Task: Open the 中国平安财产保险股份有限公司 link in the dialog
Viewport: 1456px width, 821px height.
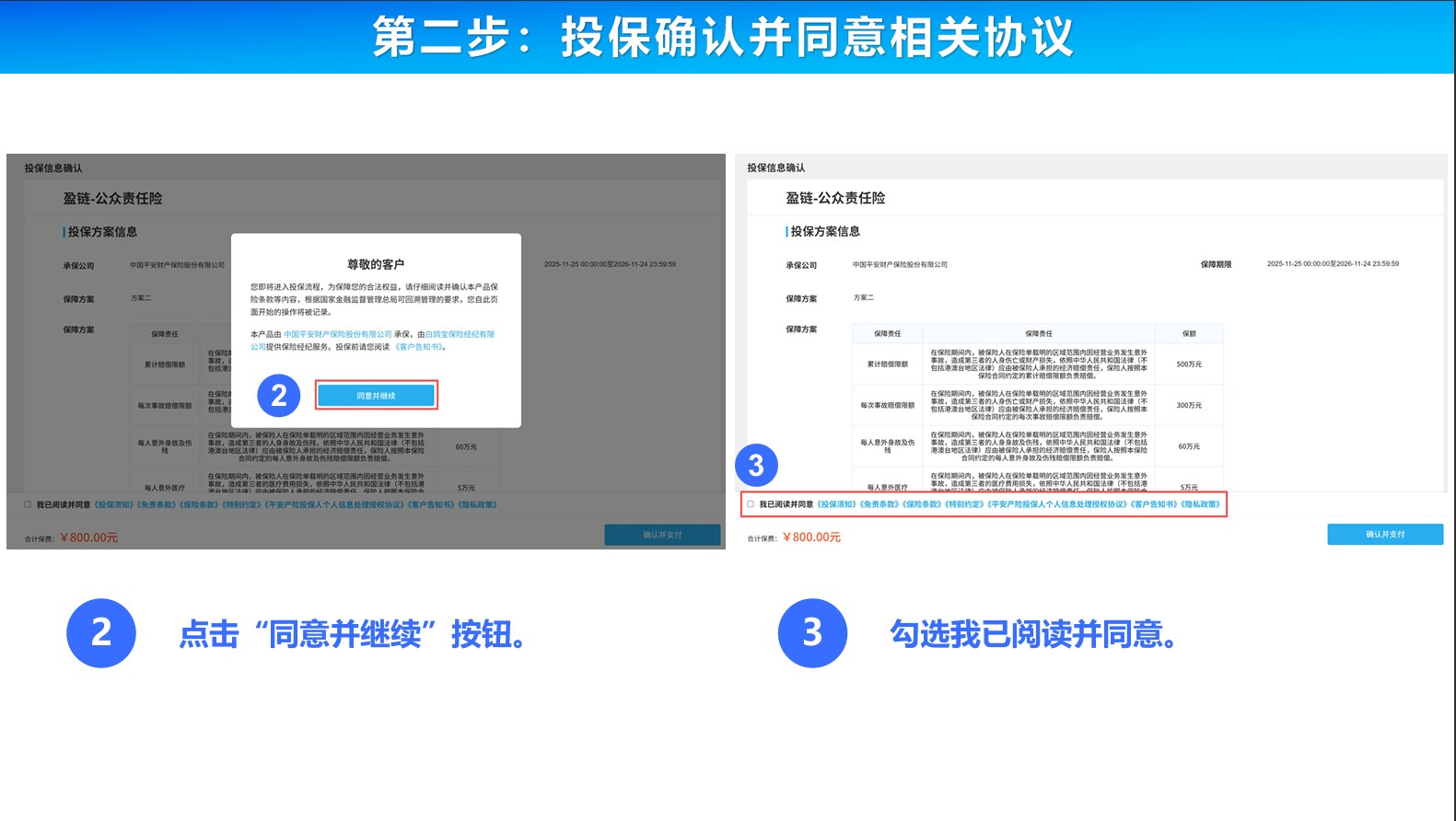Action: point(337,334)
